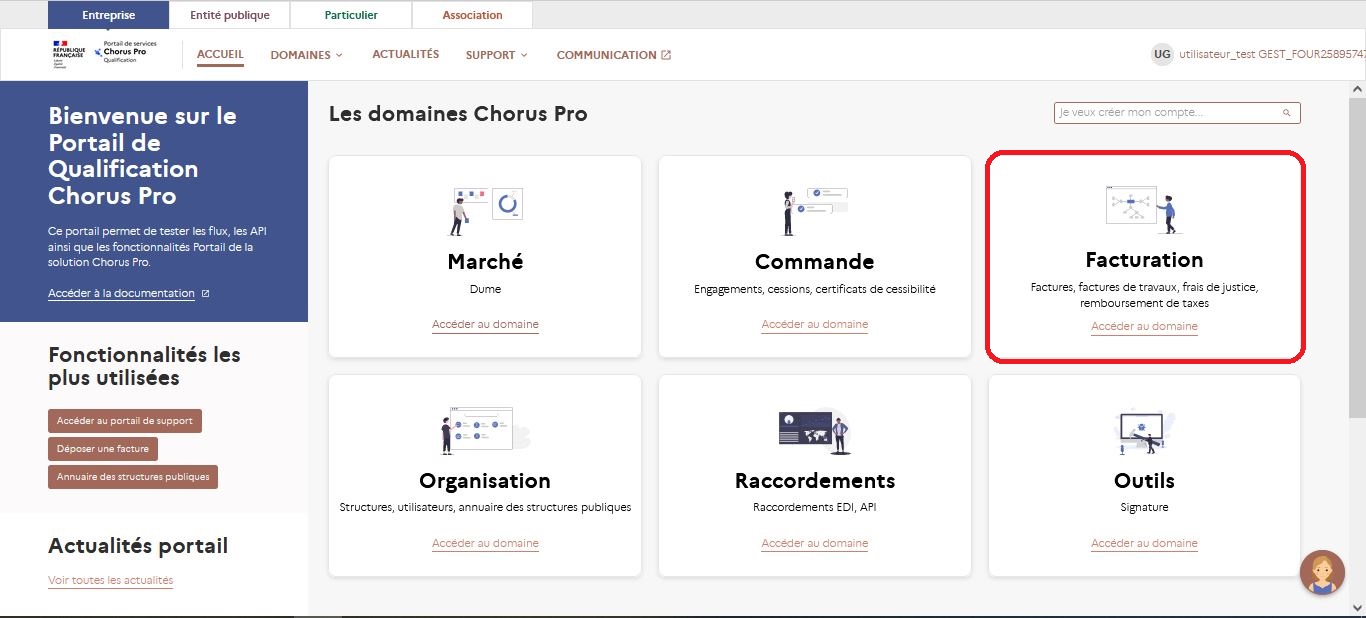Click the UG user avatar badge
The image size is (1366, 618).
[x=1161, y=55]
